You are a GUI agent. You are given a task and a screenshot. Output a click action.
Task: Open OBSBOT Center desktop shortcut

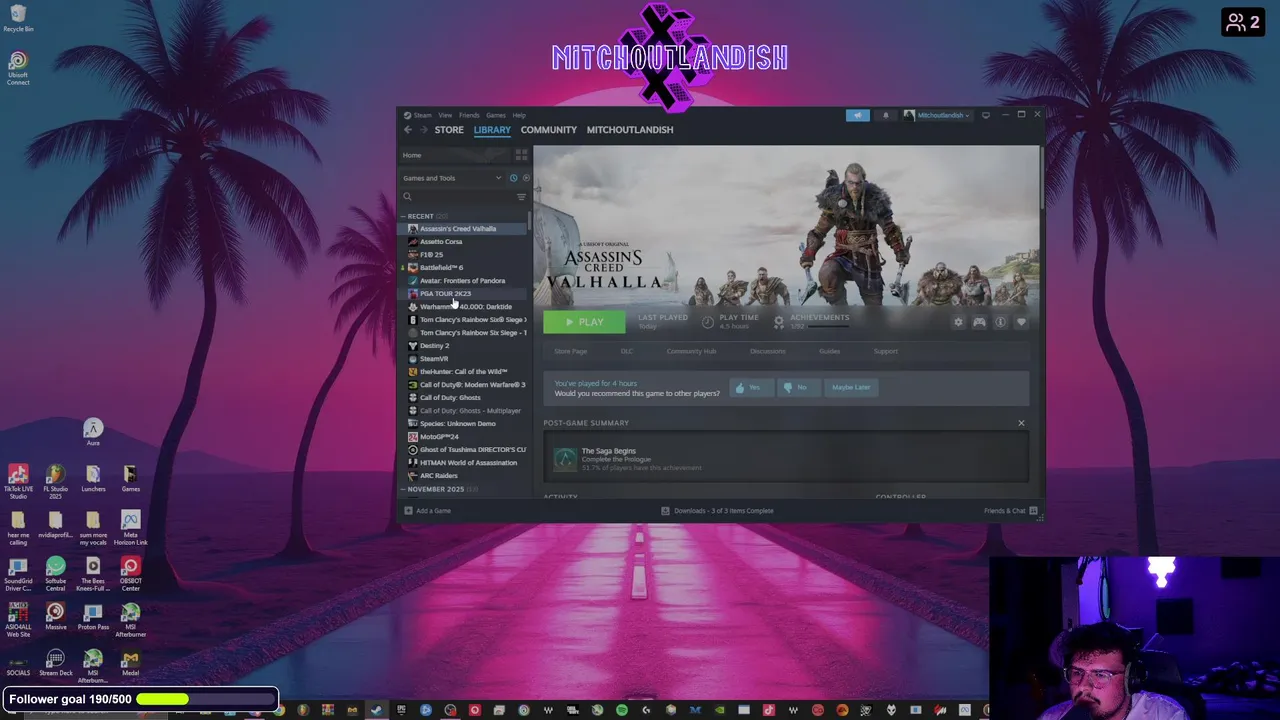130,573
